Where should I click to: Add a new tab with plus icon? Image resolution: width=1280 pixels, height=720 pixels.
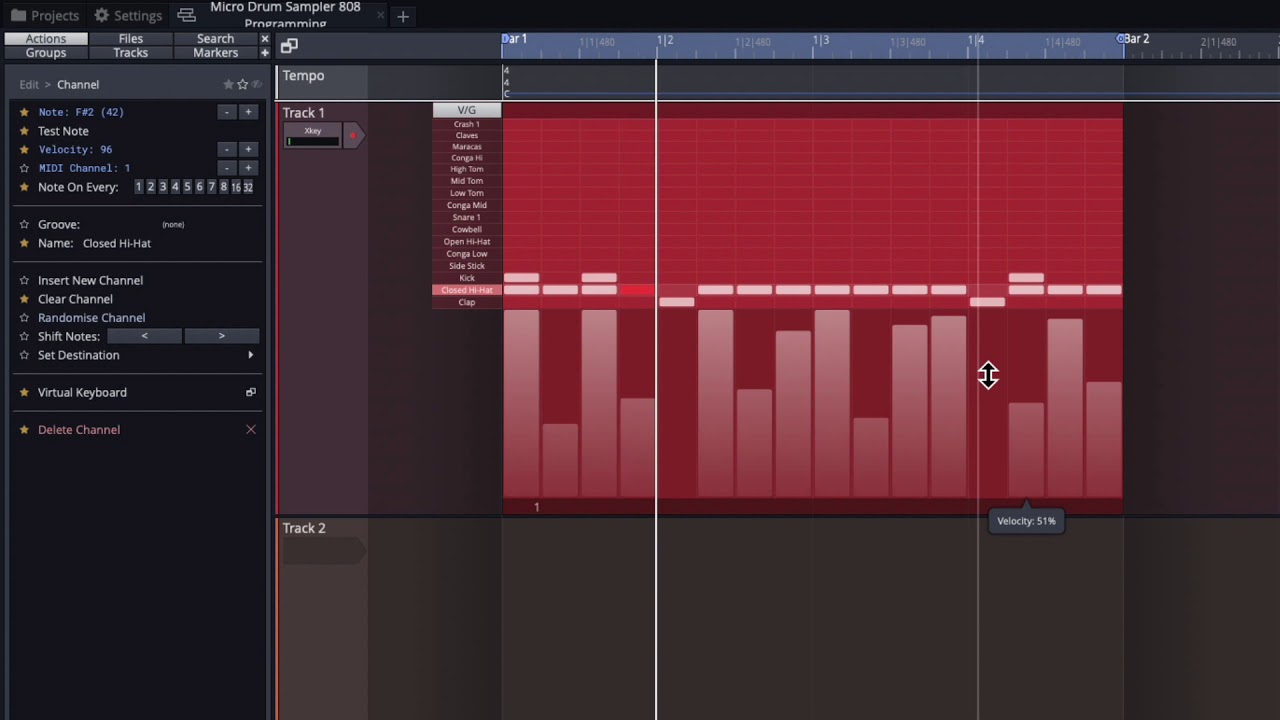coord(403,16)
